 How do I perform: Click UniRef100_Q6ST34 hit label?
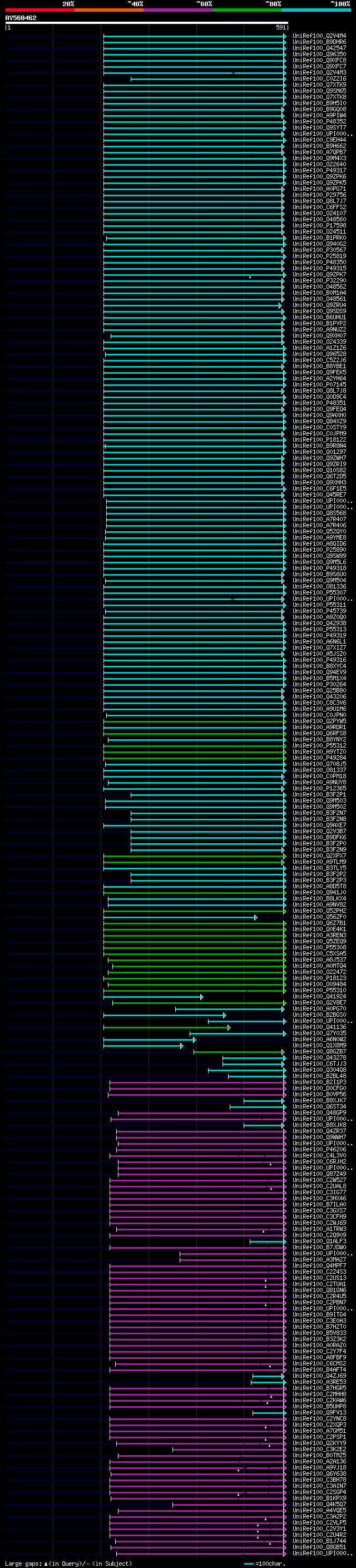319,1106
